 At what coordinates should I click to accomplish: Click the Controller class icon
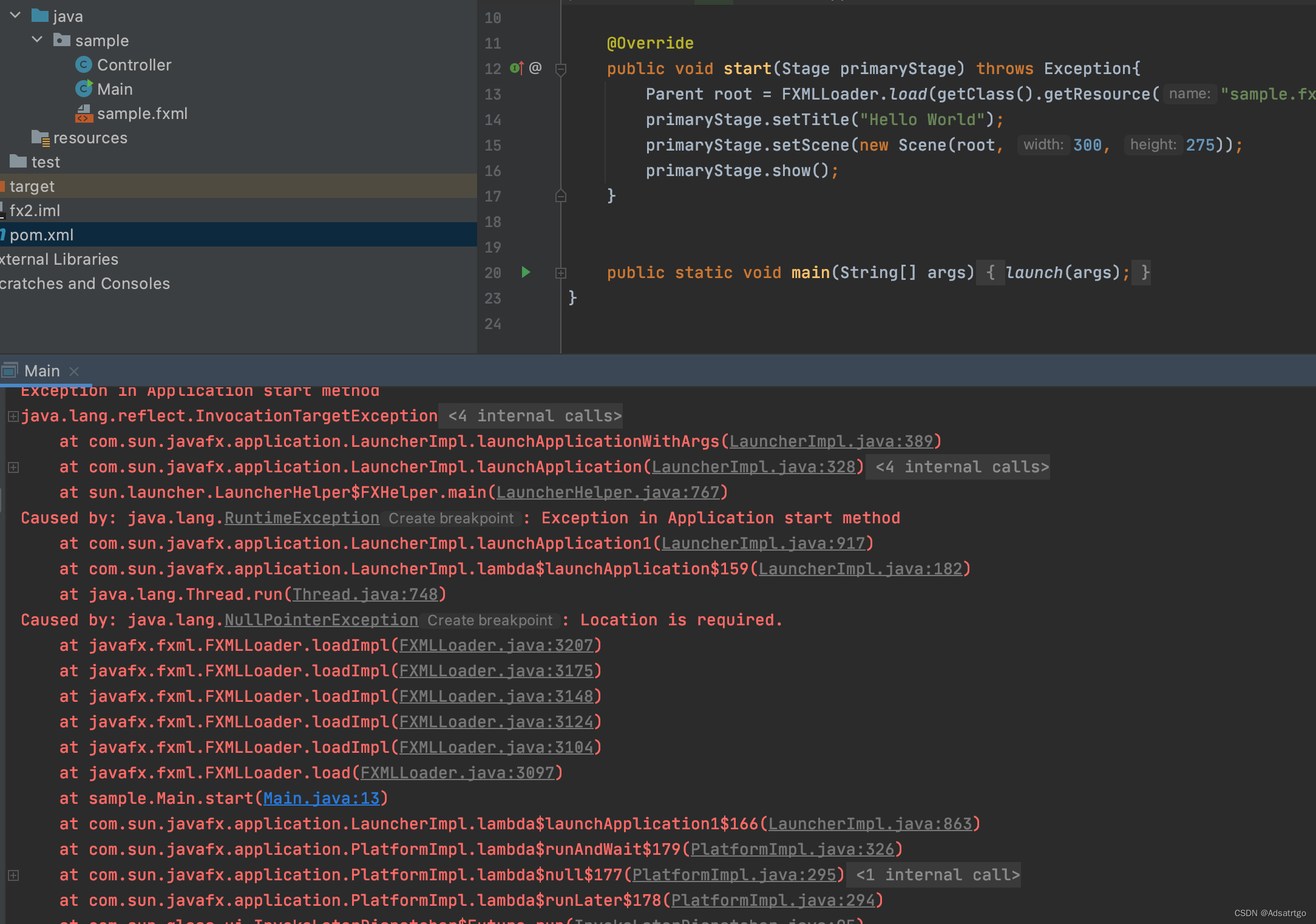click(x=84, y=64)
